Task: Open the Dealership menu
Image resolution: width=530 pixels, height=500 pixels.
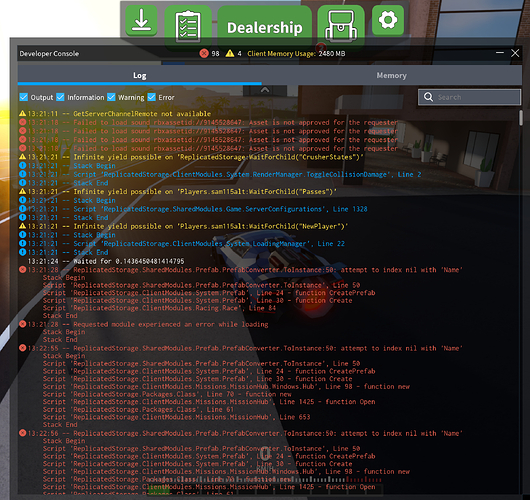Action: point(265,27)
